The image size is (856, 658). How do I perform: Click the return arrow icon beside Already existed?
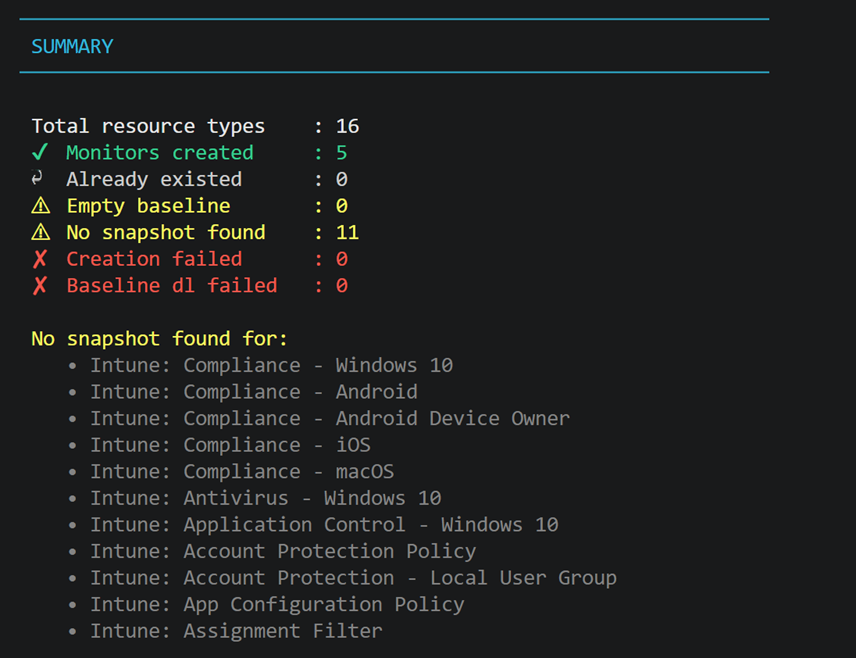(x=39, y=179)
